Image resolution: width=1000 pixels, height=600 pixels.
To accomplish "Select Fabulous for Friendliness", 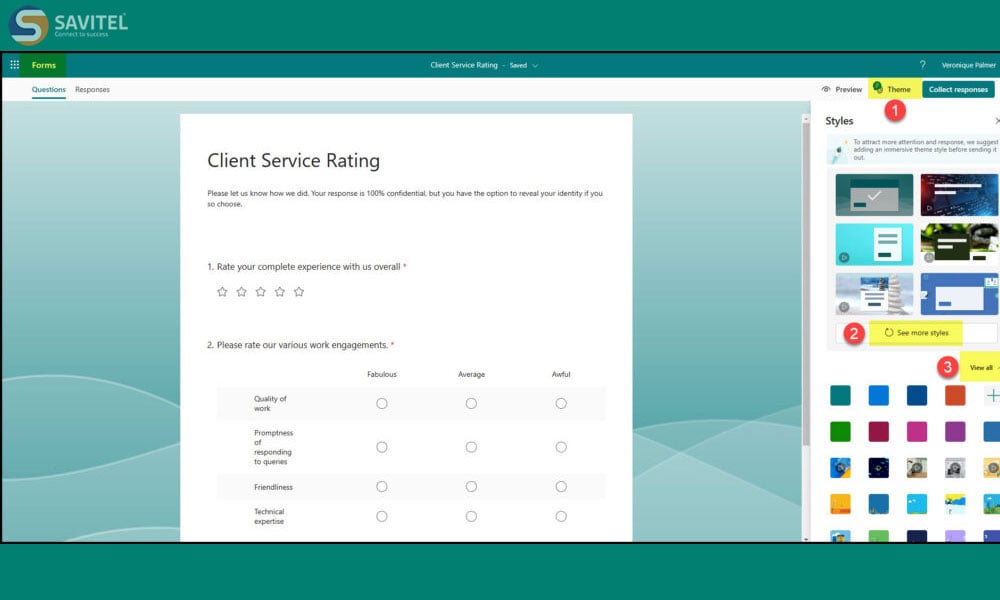I will pyautogui.click(x=381, y=487).
